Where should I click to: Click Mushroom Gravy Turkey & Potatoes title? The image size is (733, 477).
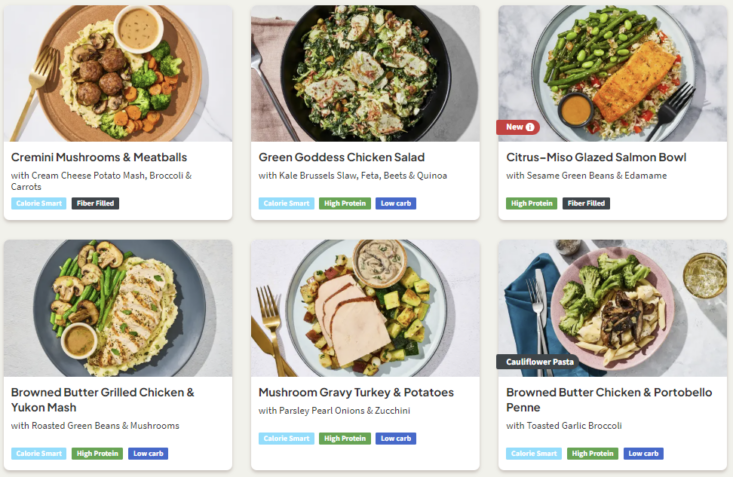[356, 392]
